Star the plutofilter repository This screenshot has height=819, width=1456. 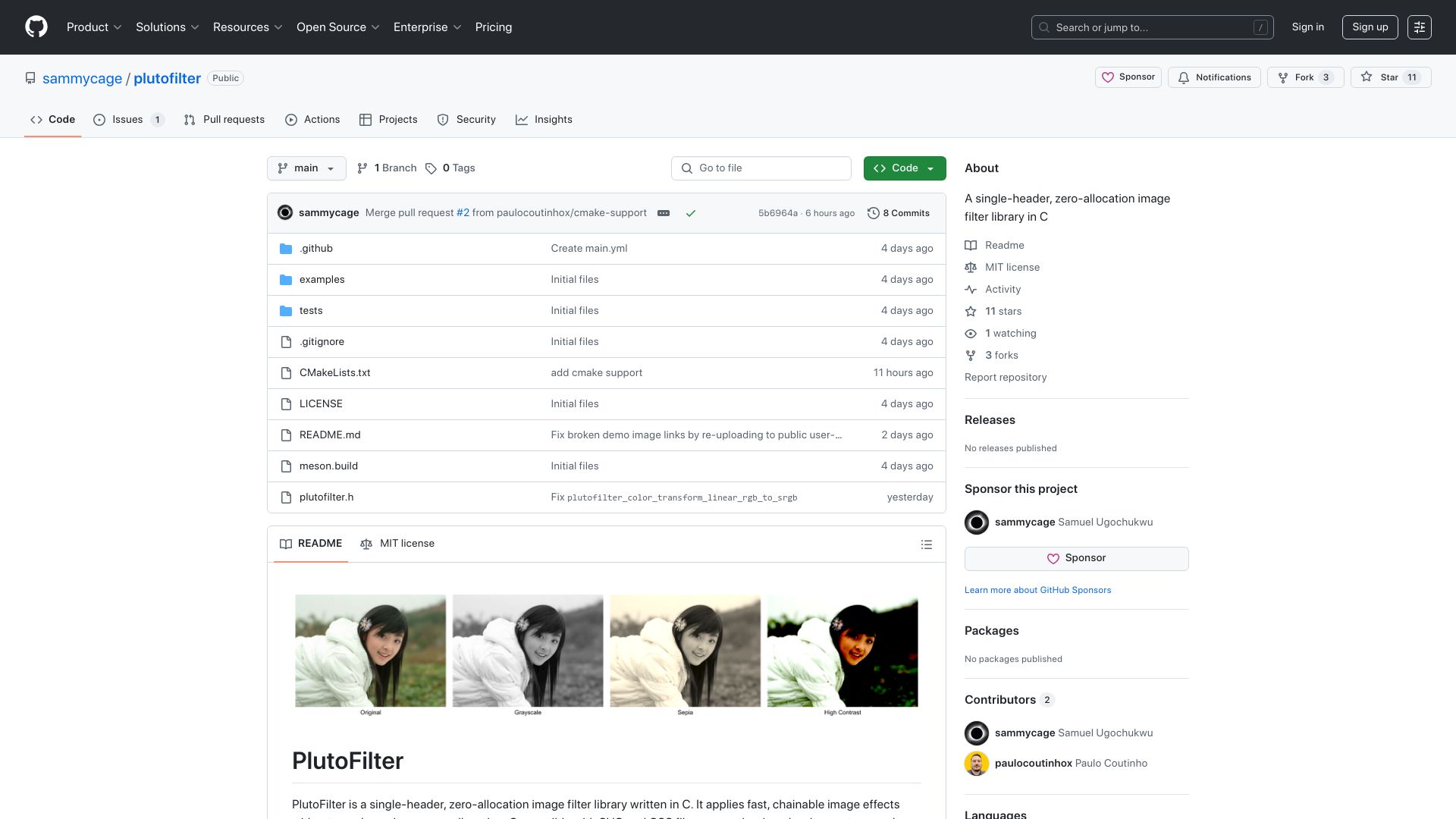(x=1390, y=77)
